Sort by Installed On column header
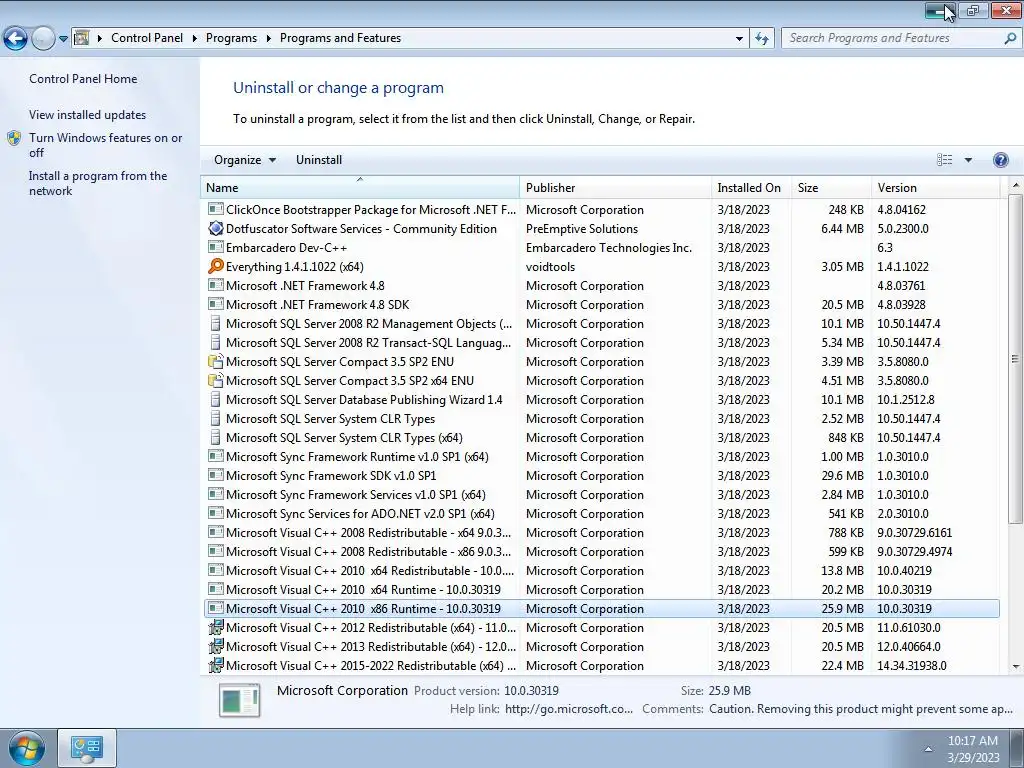1024x768 pixels. pos(751,187)
